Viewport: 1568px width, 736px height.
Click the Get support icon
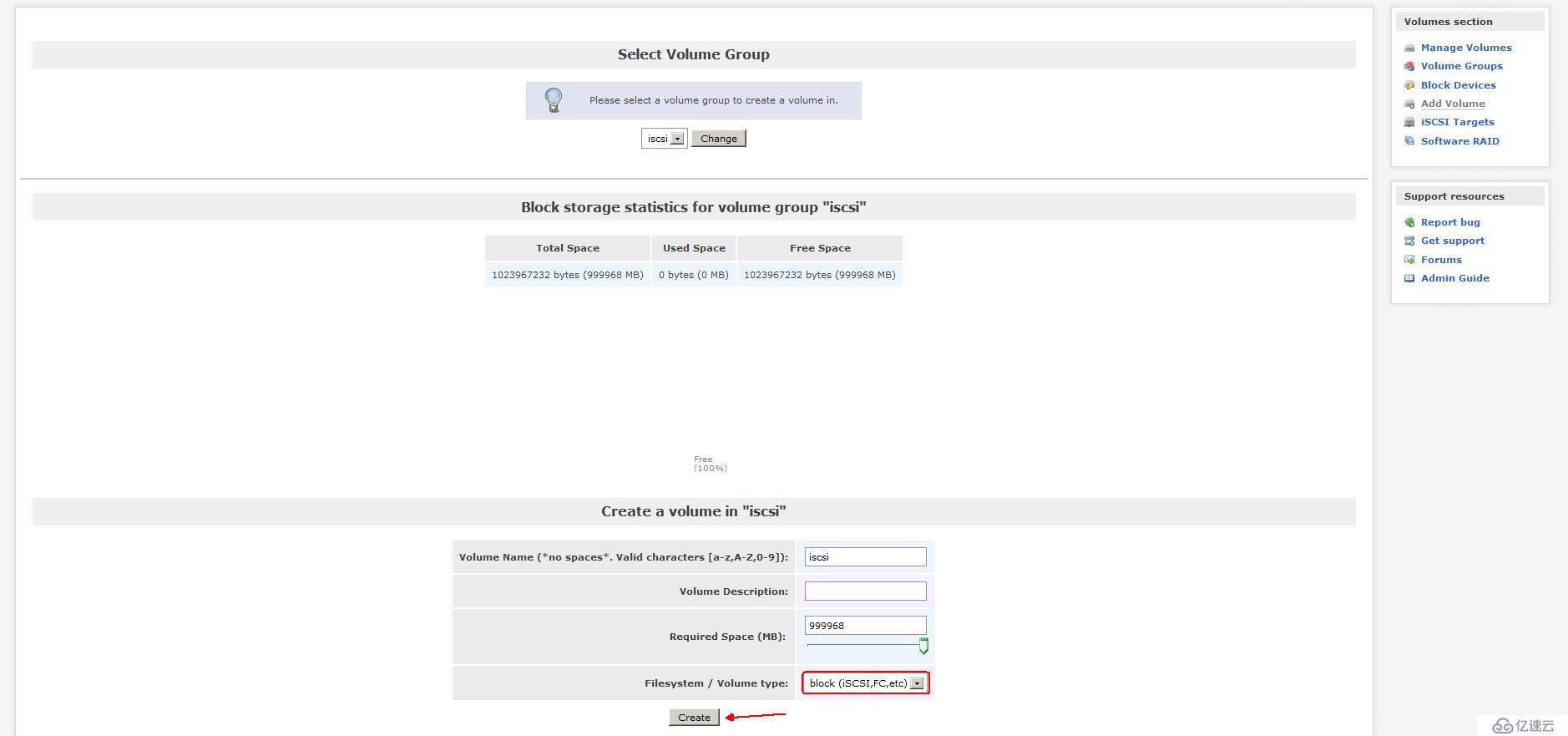1409,241
